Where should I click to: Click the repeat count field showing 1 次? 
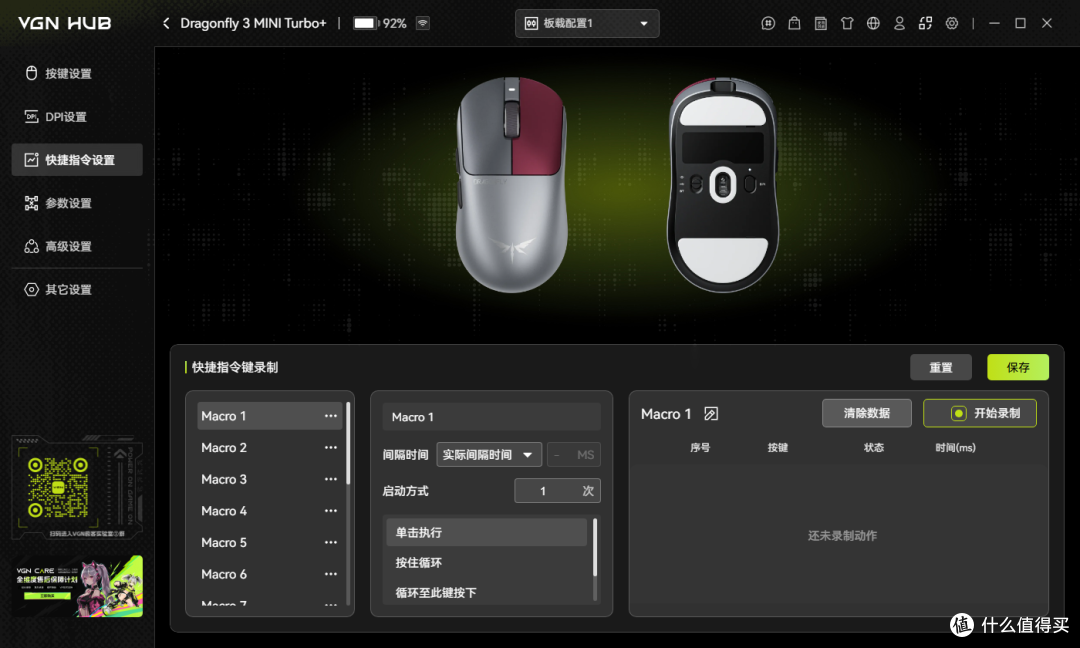click(557, 491)
